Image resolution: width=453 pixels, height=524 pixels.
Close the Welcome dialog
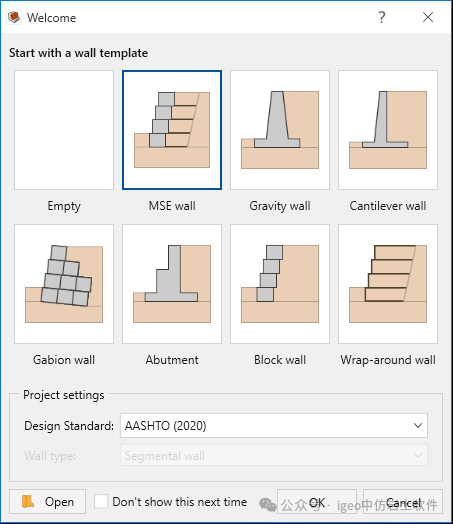click(428, 17)
